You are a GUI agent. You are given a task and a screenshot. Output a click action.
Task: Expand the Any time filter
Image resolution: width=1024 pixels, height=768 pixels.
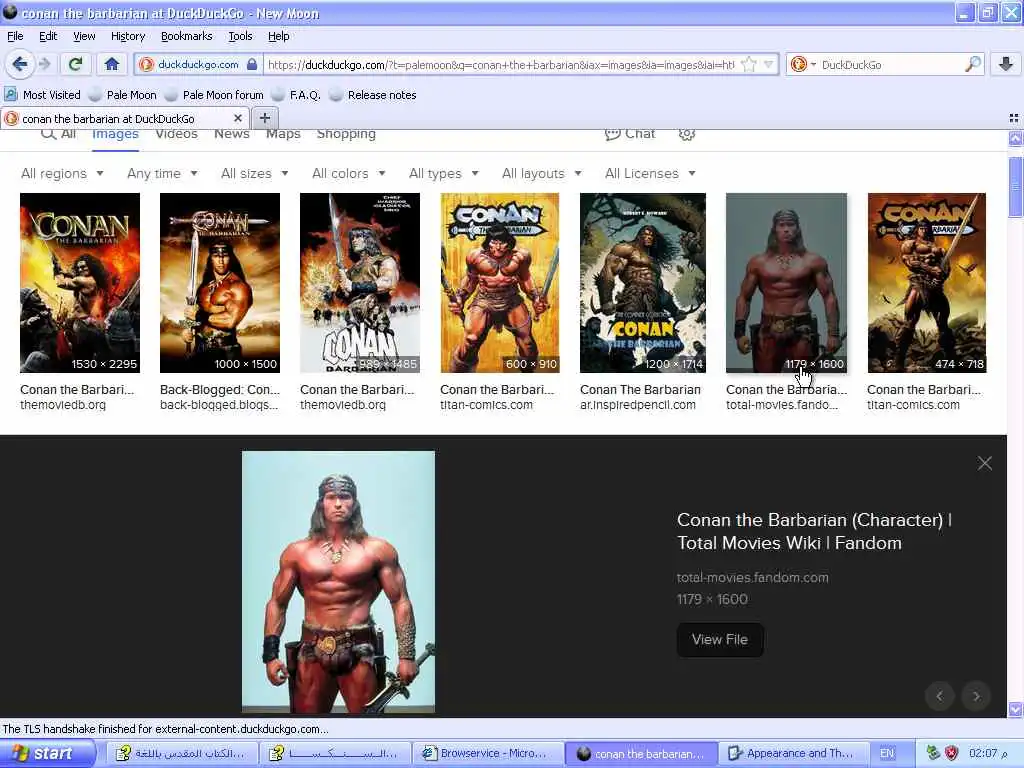(x=162, y=173)
